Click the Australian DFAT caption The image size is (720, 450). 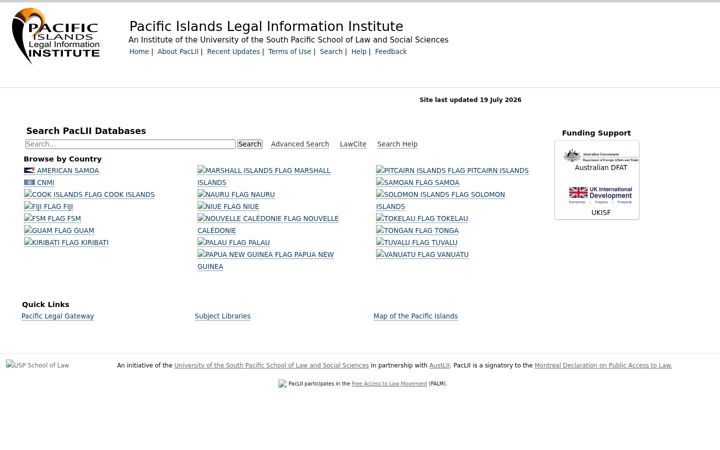(x=601, y=168)
